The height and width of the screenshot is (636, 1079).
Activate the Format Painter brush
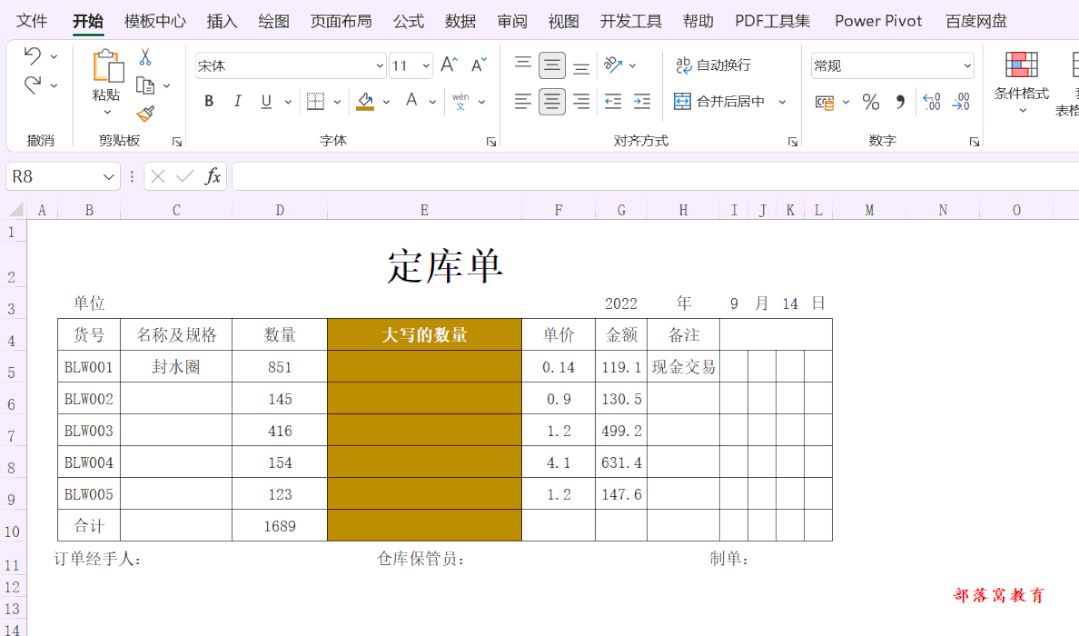145,114
